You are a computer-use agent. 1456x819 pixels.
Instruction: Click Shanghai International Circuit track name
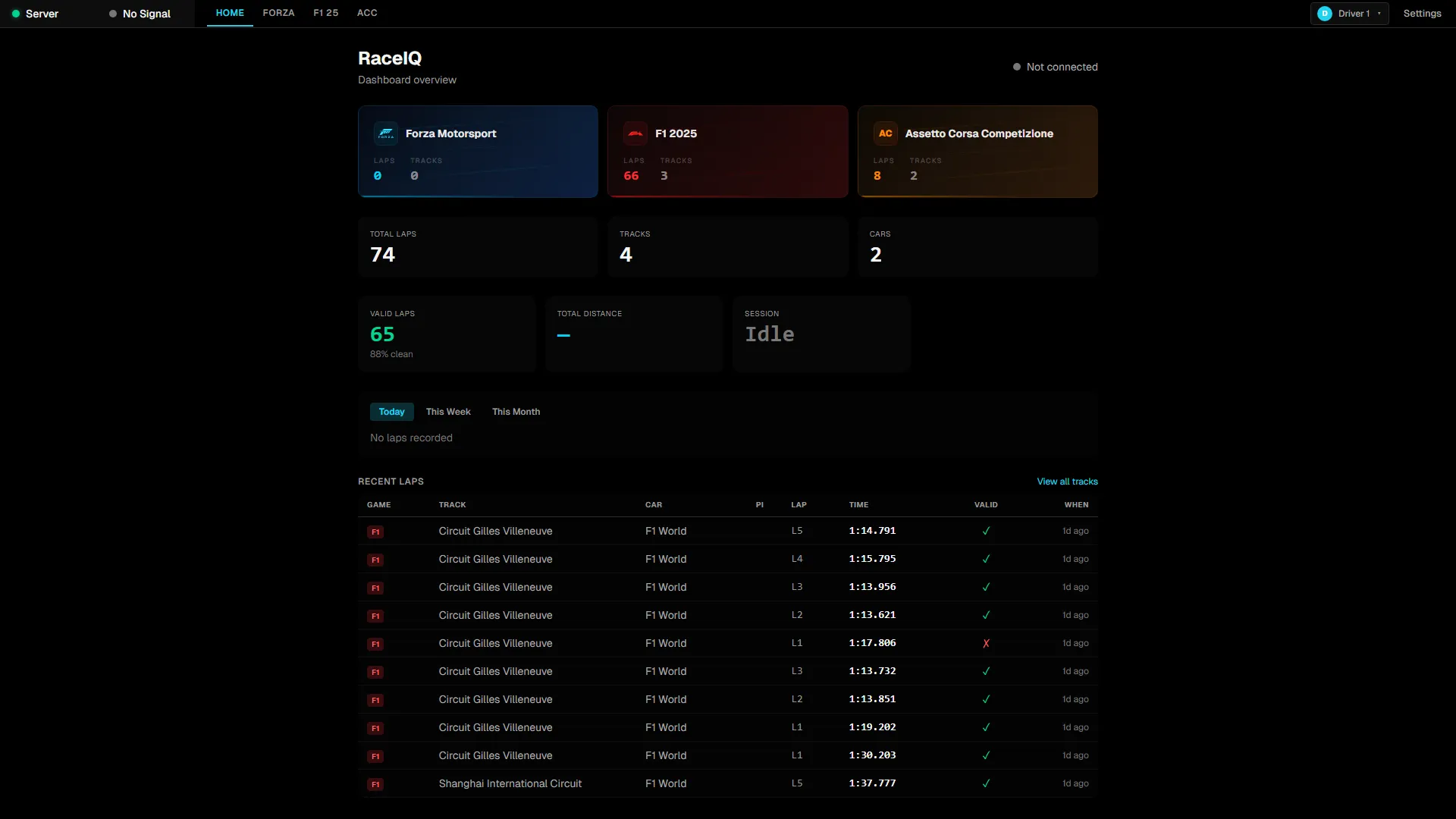click(x=510, y=784)
